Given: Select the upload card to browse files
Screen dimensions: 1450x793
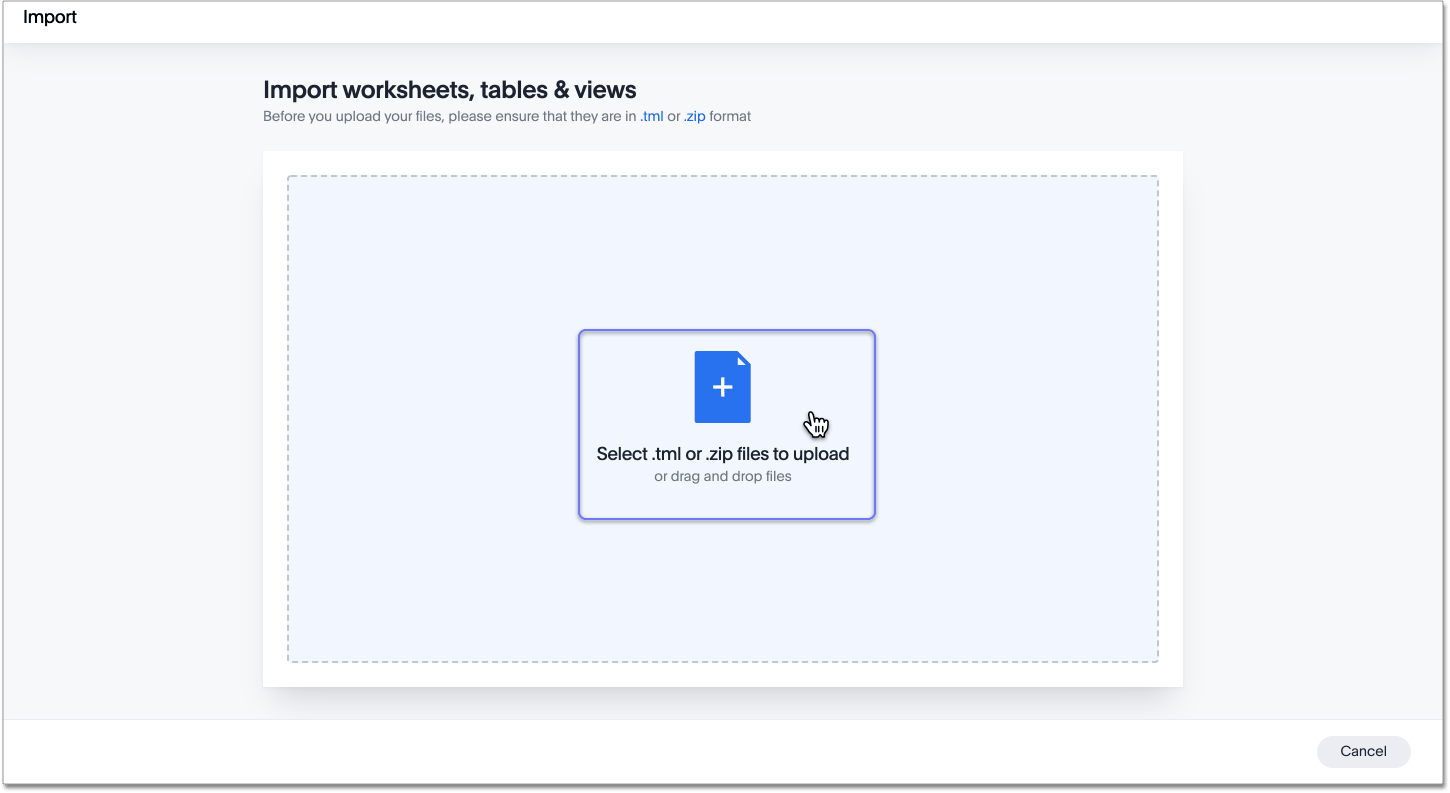Looking at the screenshot, I should 726,424.
